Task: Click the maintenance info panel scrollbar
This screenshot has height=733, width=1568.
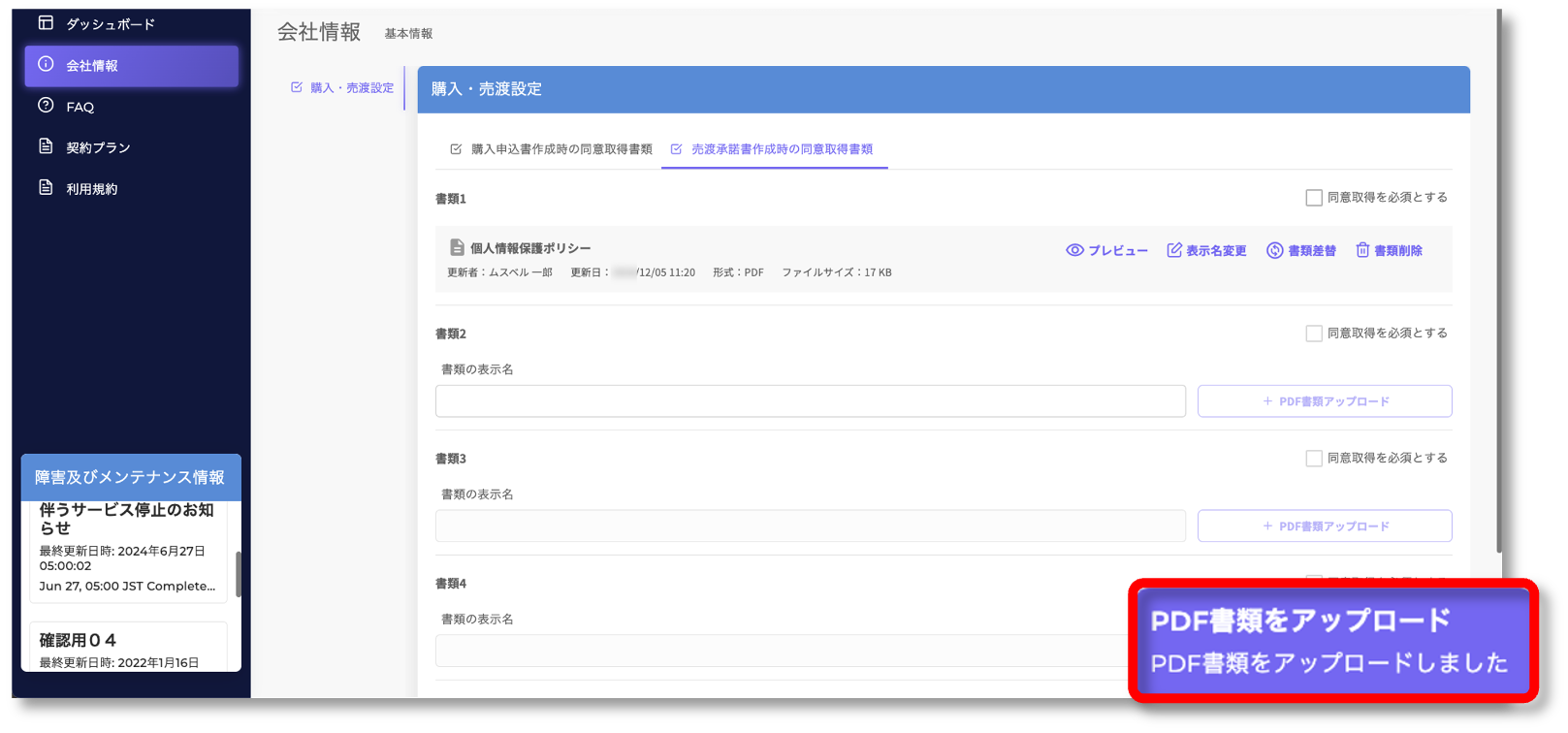Action: (238, 574)
